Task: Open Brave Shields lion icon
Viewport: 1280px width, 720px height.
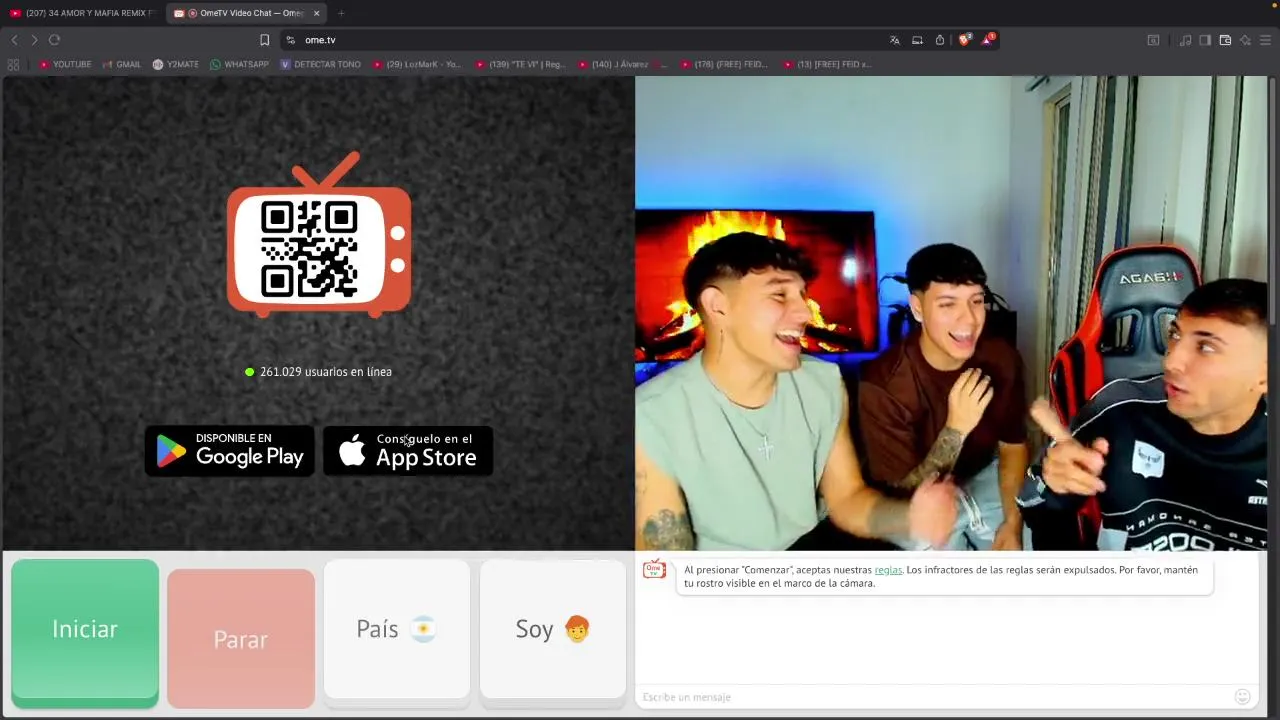Action: pos(965,40)
